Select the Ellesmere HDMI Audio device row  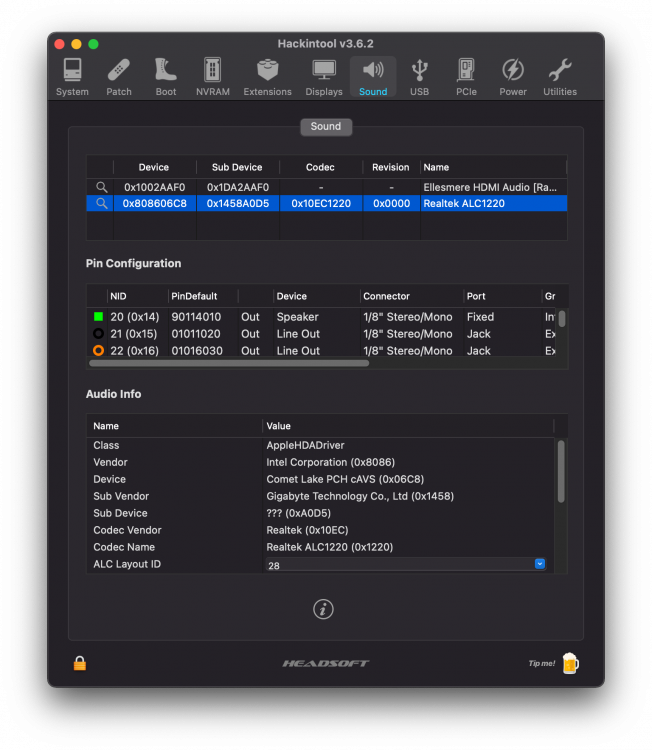[x=327, y=187]
